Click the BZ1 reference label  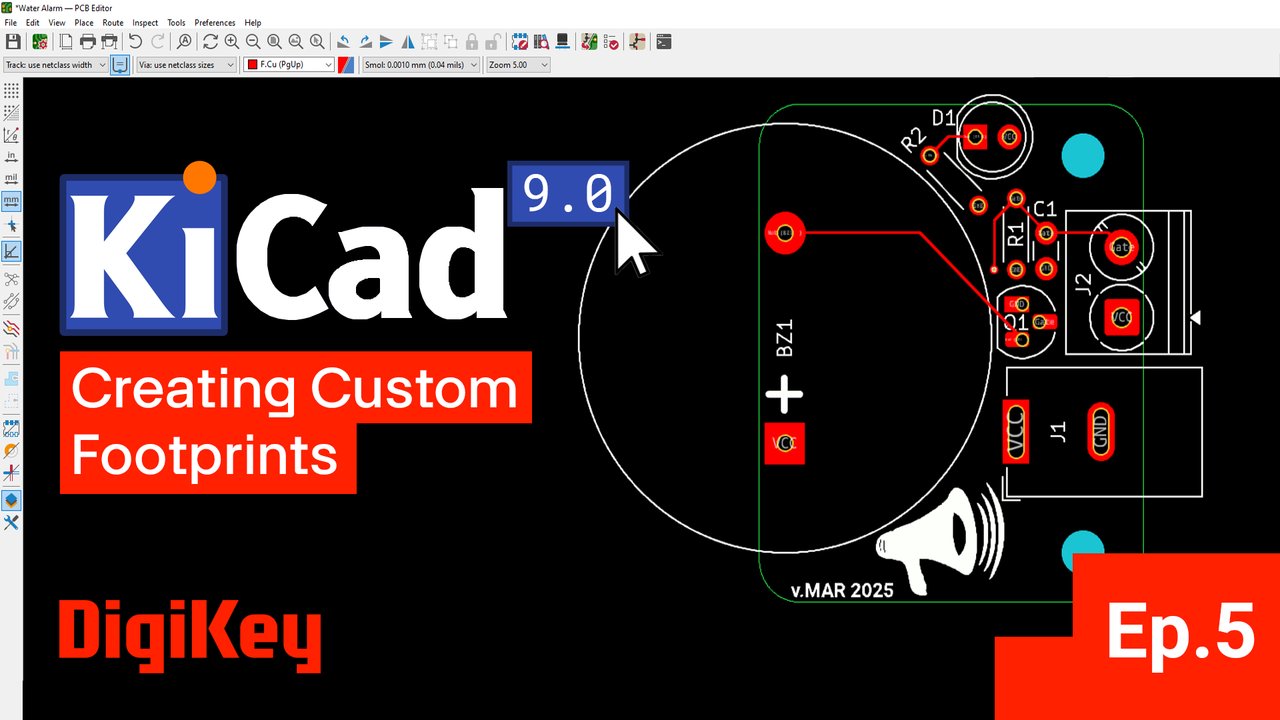[x=785, y=339]
